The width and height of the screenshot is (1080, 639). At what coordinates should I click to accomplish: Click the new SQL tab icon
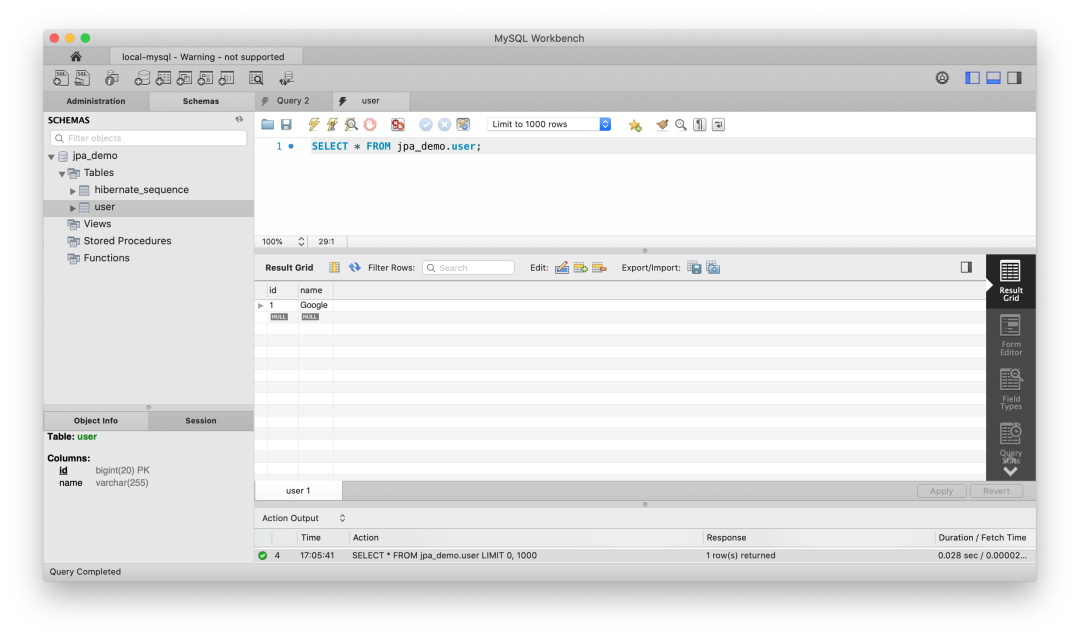61,78
